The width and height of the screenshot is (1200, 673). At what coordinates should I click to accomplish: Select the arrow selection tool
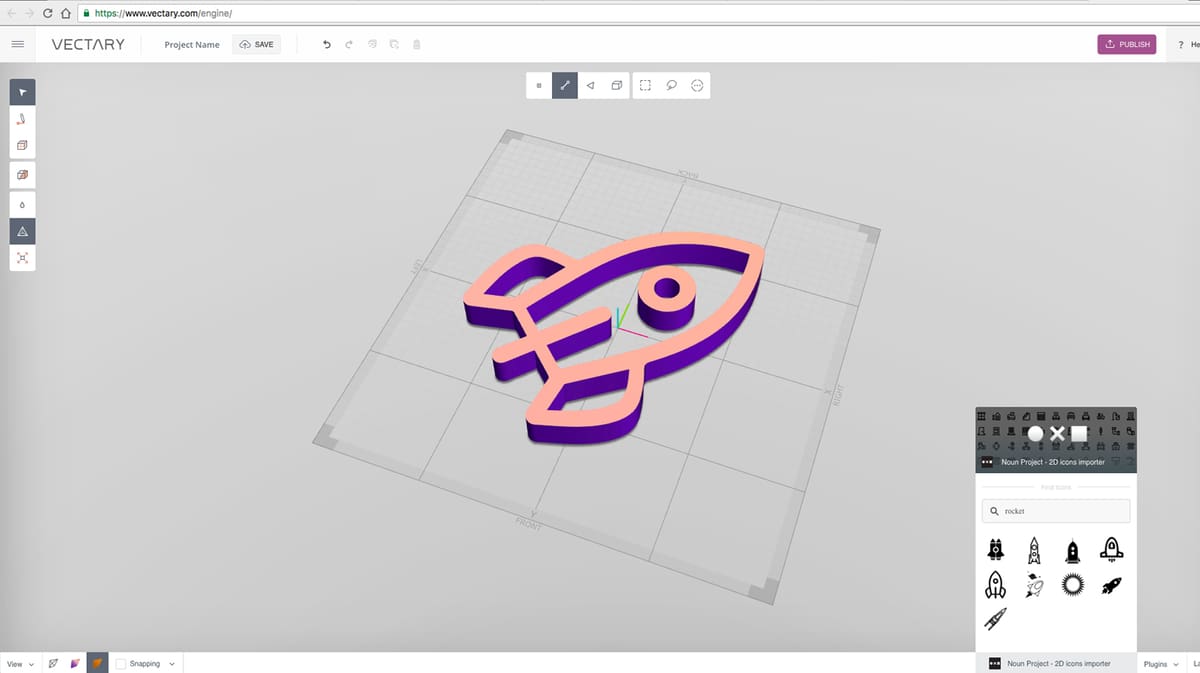coord(23,92)
